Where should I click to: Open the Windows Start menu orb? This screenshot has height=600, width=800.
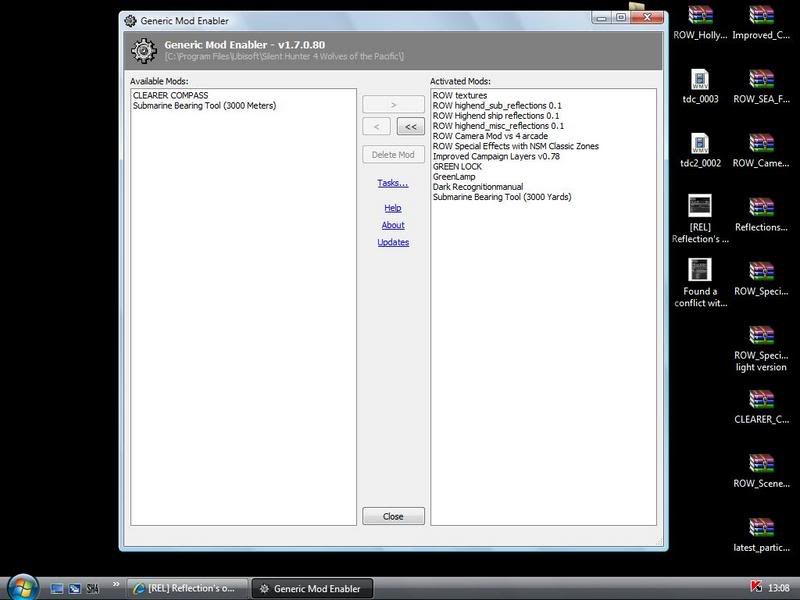pyautogui.click(x=21, y=587)
